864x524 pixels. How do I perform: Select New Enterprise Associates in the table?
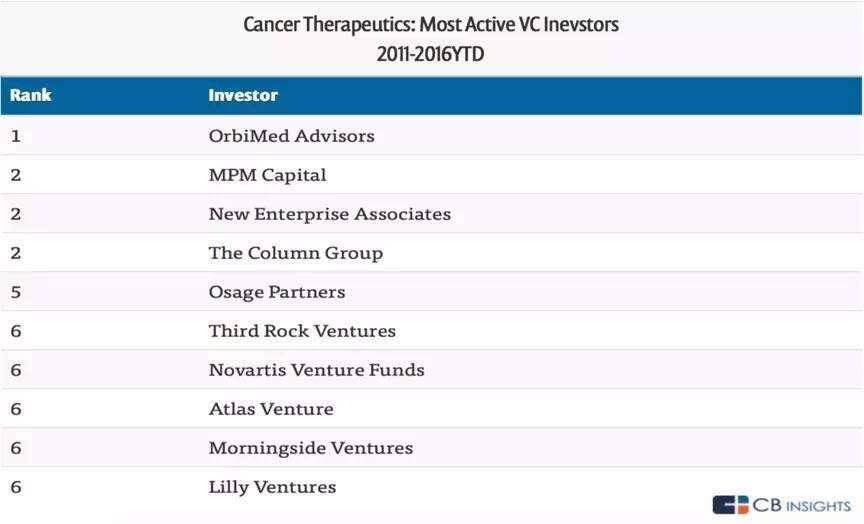click(x=330, y=214)
